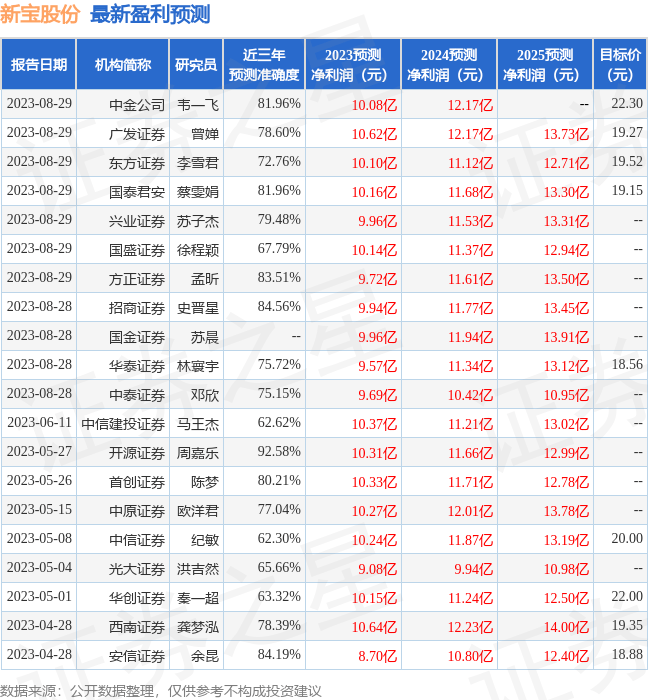This screenshot has width=648, height=700.
Task: Select analyst 龚梦泓 from 西南证券
Action: point(198,626)
